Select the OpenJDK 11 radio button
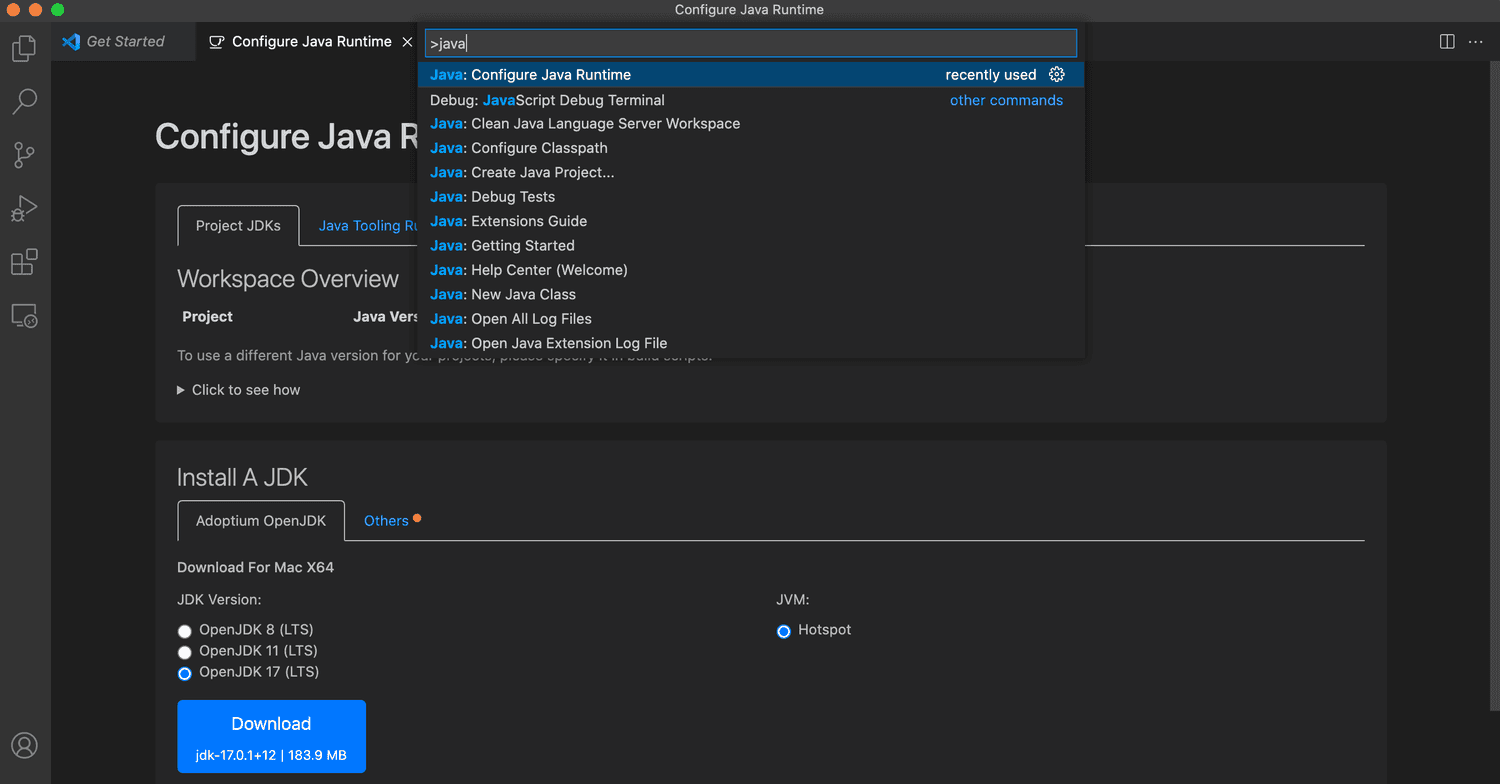The height and width of the screenshot is (784, 1500). coord(184,652)
